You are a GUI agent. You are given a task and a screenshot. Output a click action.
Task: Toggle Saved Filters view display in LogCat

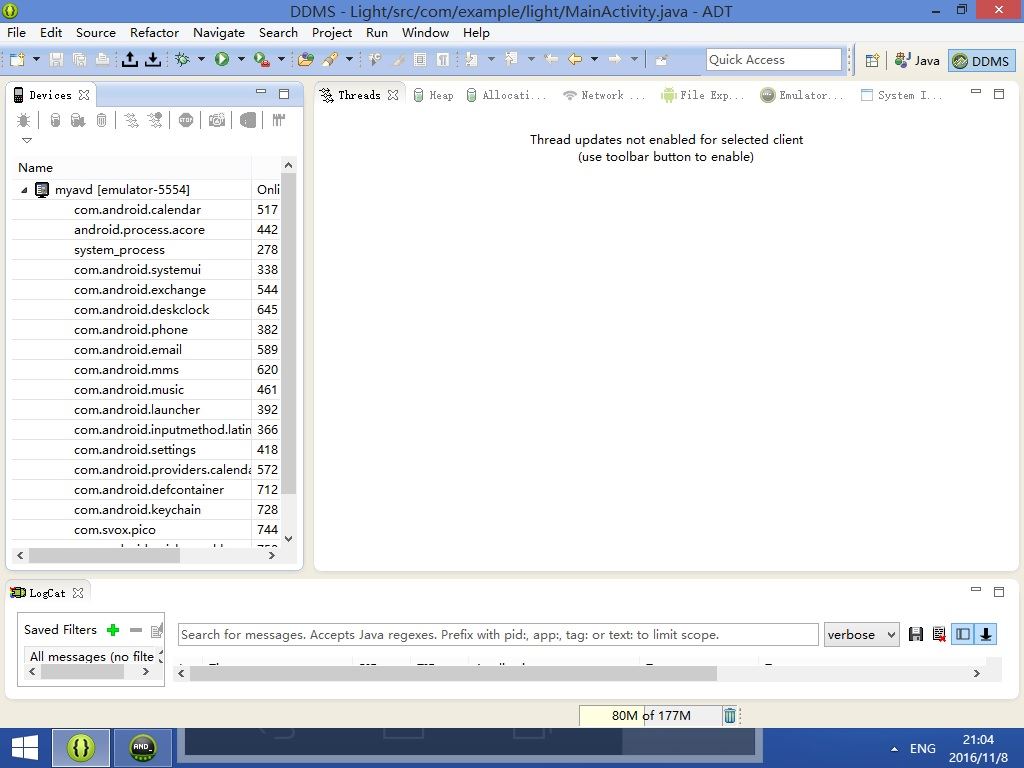[x=963, y=634]
